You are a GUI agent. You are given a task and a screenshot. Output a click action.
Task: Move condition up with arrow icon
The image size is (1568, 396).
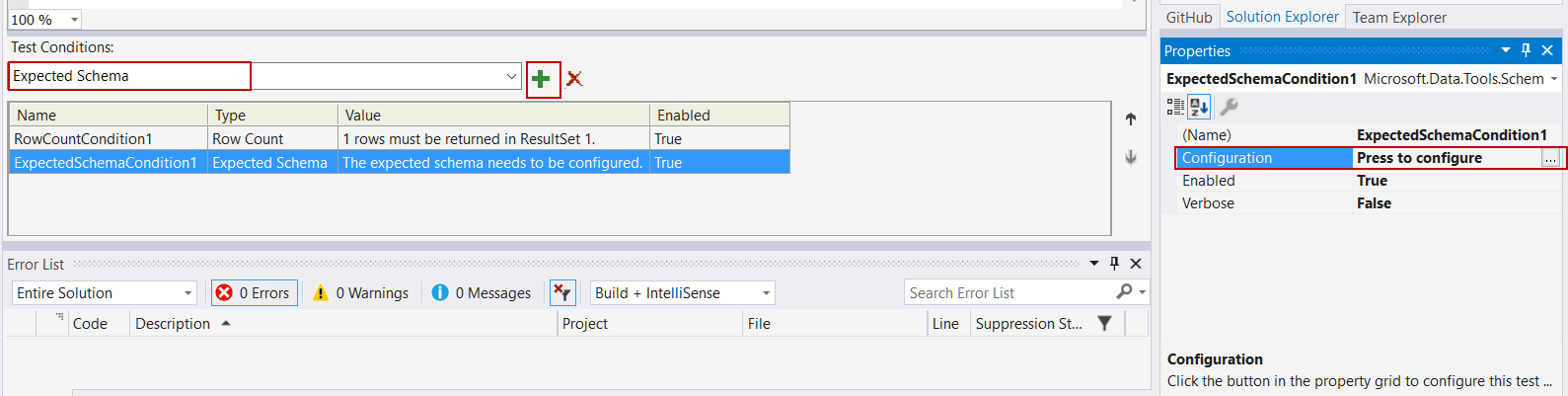pos(1131,119)
